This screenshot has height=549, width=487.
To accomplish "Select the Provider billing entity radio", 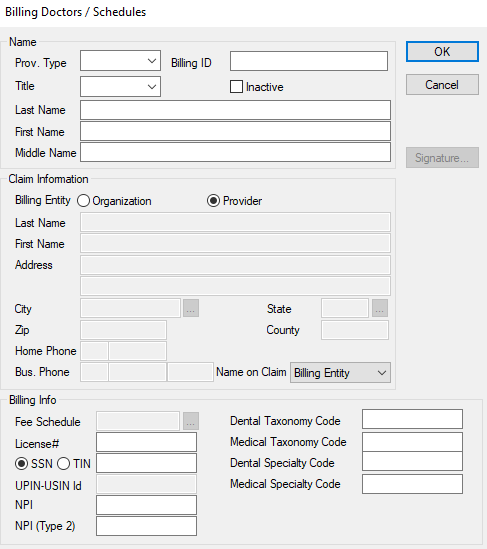I will [213, 201].
